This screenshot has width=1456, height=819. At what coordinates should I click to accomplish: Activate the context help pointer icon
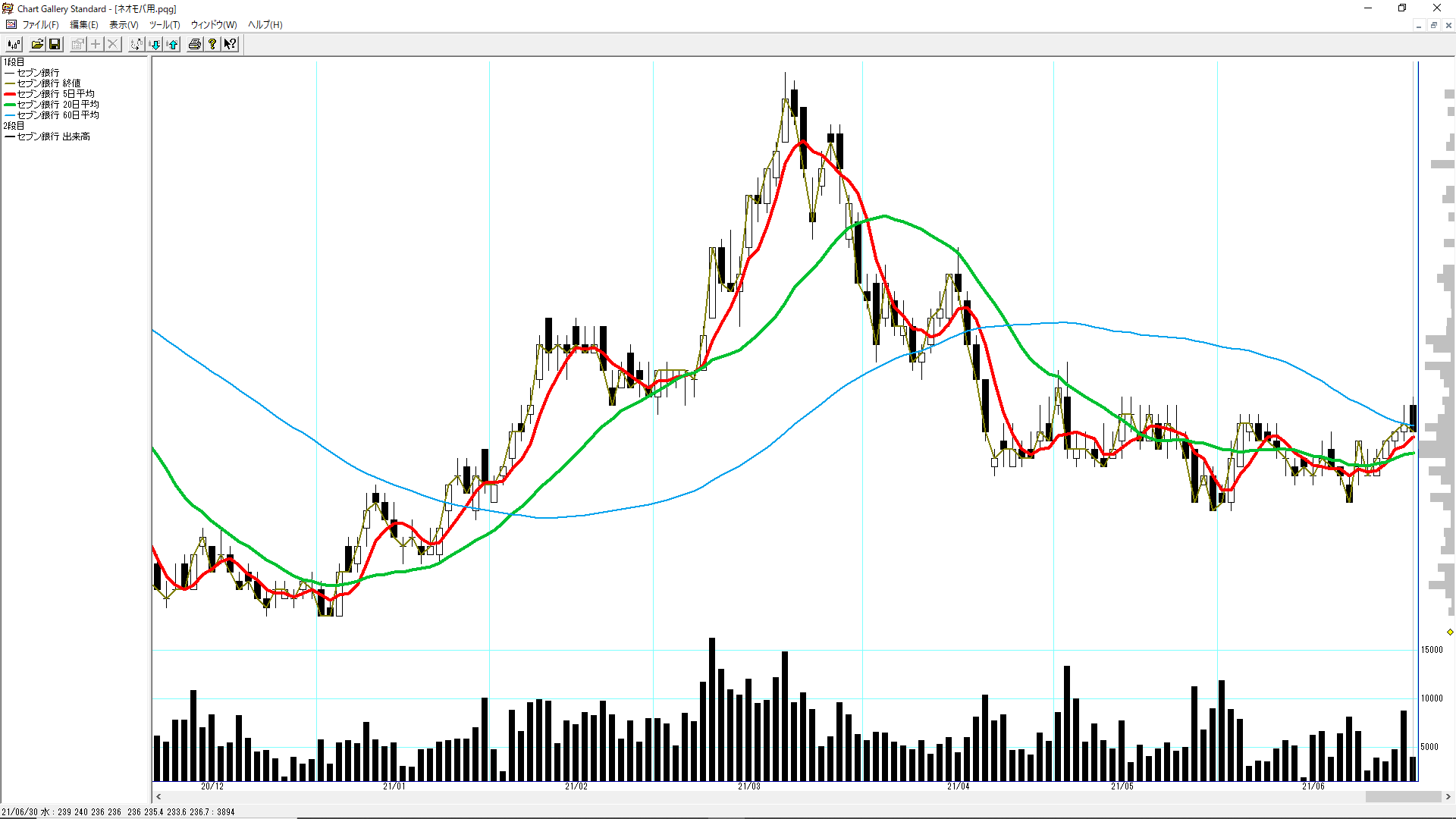[230, 44]
